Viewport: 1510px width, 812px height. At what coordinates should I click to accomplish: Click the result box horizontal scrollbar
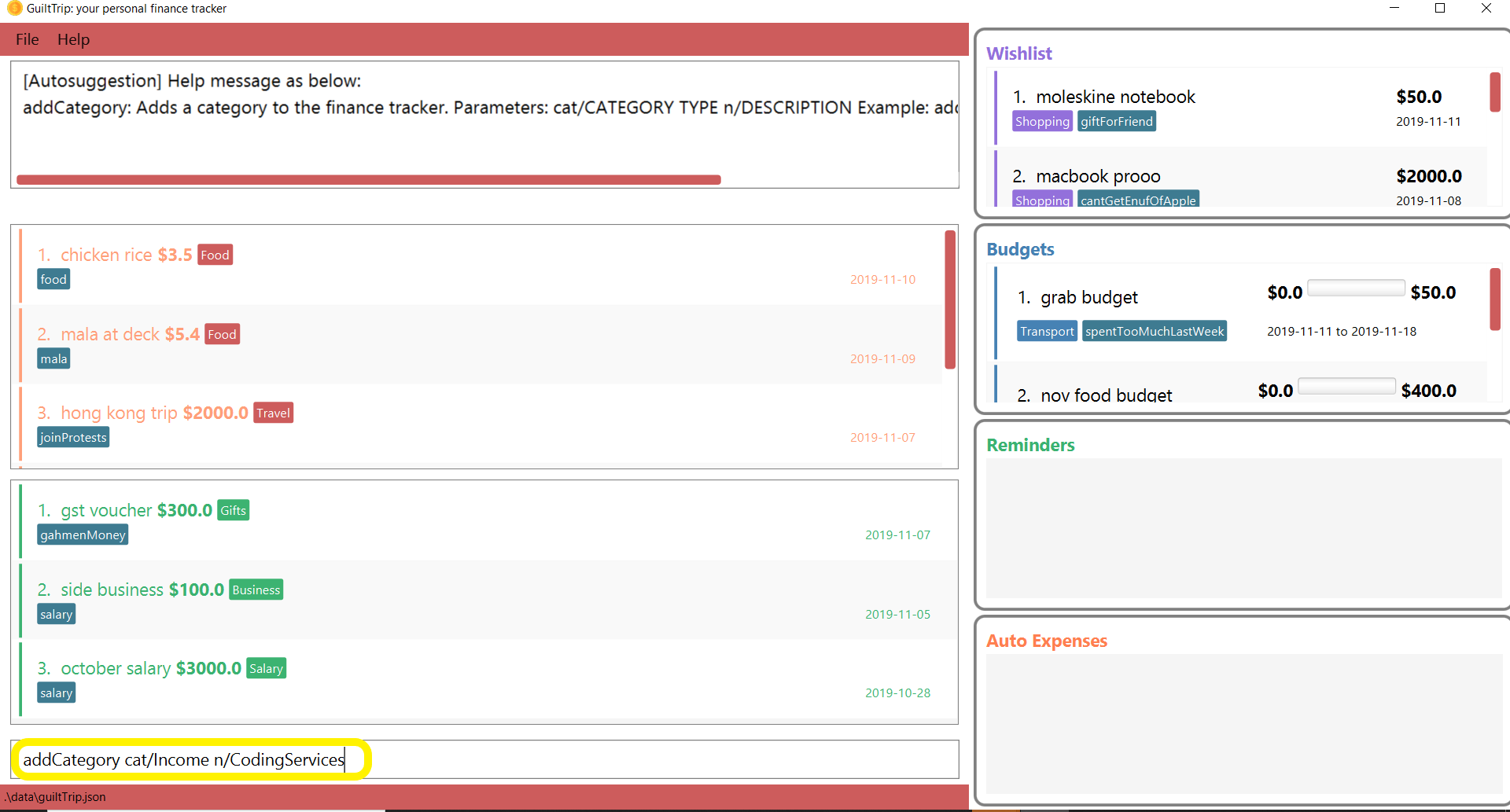(x=368, y=179)
